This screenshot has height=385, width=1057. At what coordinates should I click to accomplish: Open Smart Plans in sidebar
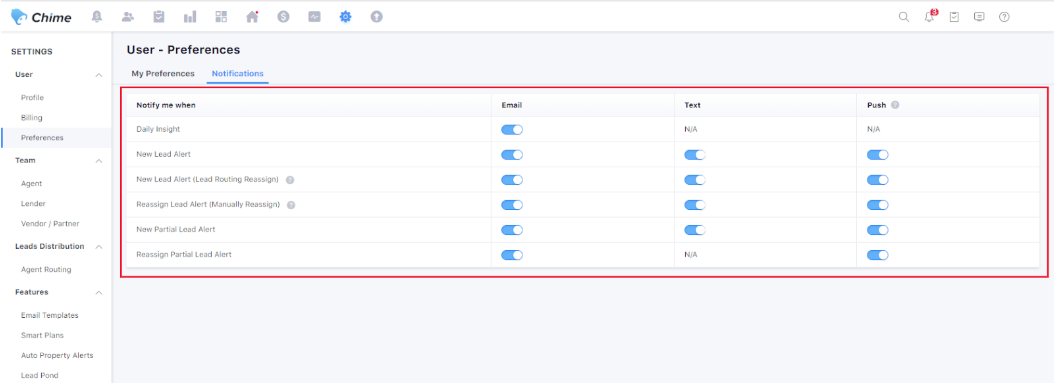(42, 335)
